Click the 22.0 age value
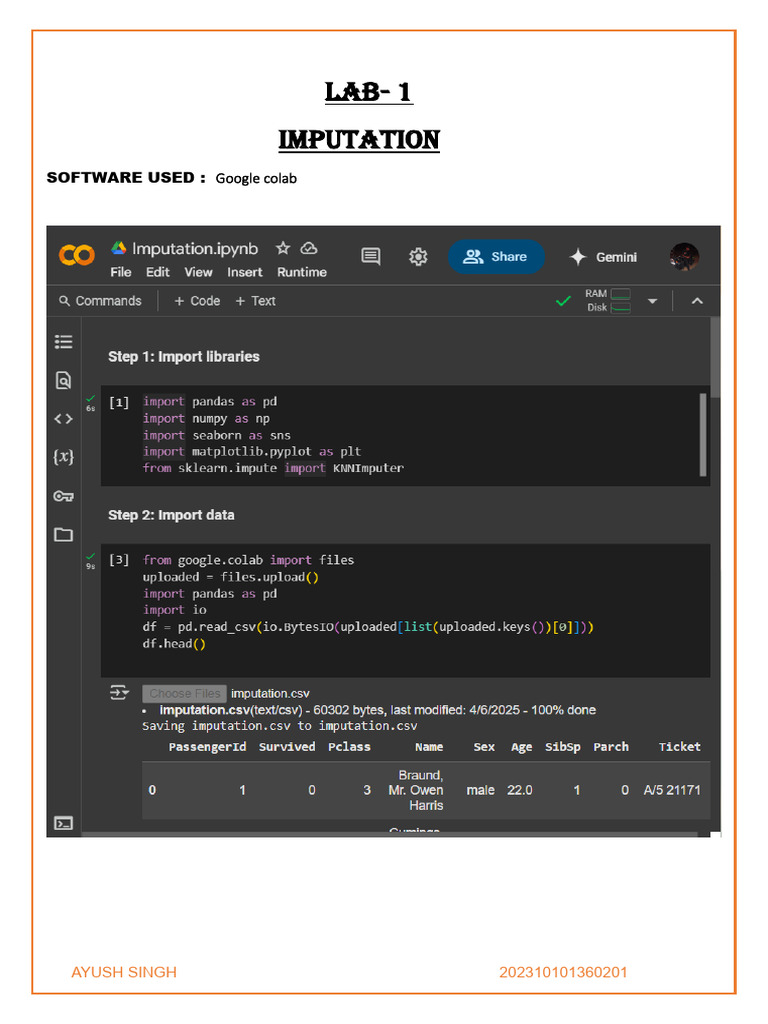Image resolution: width=768 pixels, height=1024 pixels. pyautogui.click(x=520, y=790)
